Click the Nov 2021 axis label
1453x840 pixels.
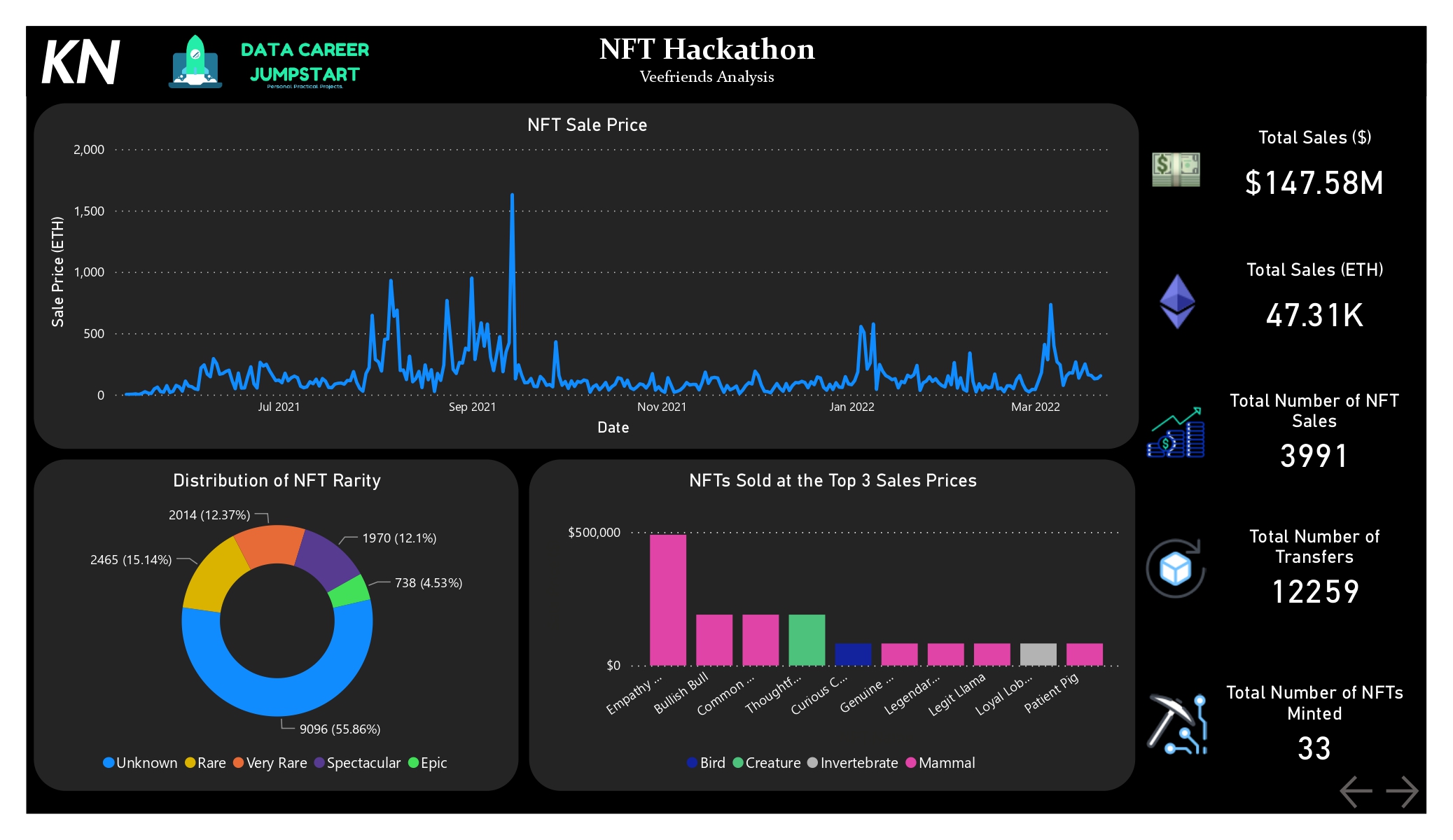pos(662,407)
